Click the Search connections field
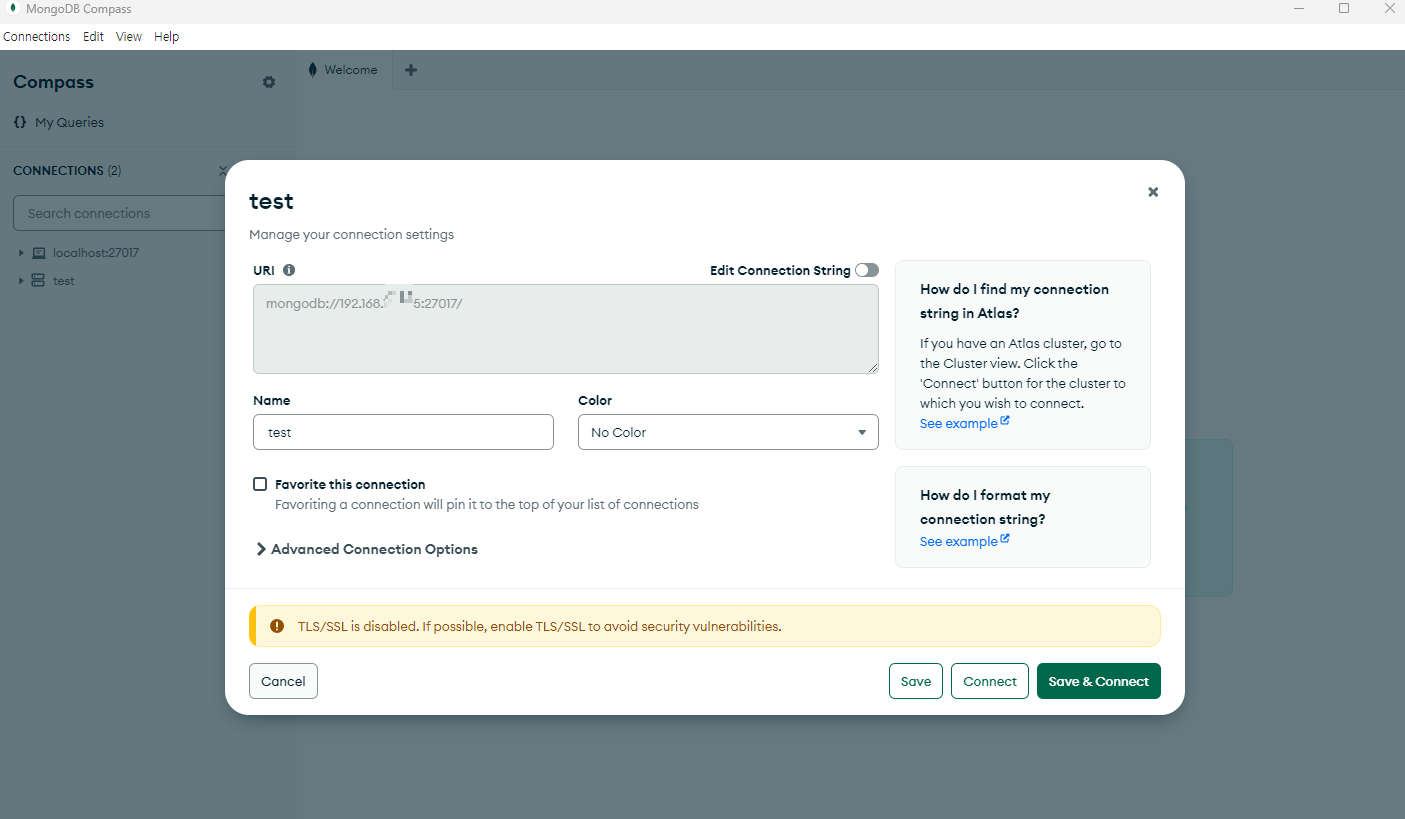 pyautogui.click(x=120, y=213)
